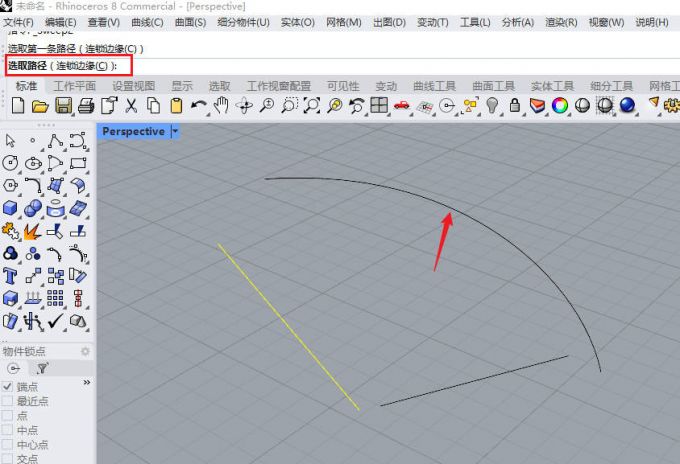The width and height of the screenshot is (680, 464).
Task: Switch to the 可见性 toolbar tab
Action: point(343,86)
